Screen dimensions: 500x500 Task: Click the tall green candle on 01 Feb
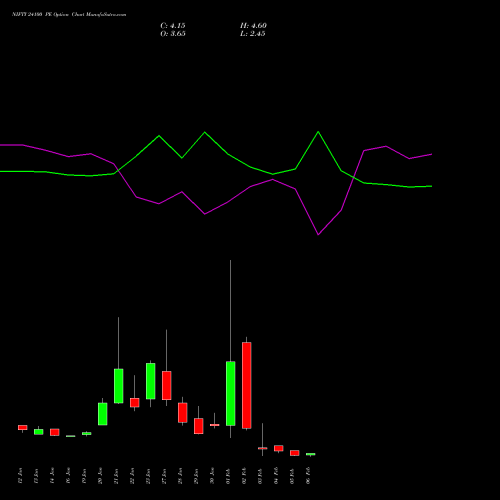click(231, 393)
